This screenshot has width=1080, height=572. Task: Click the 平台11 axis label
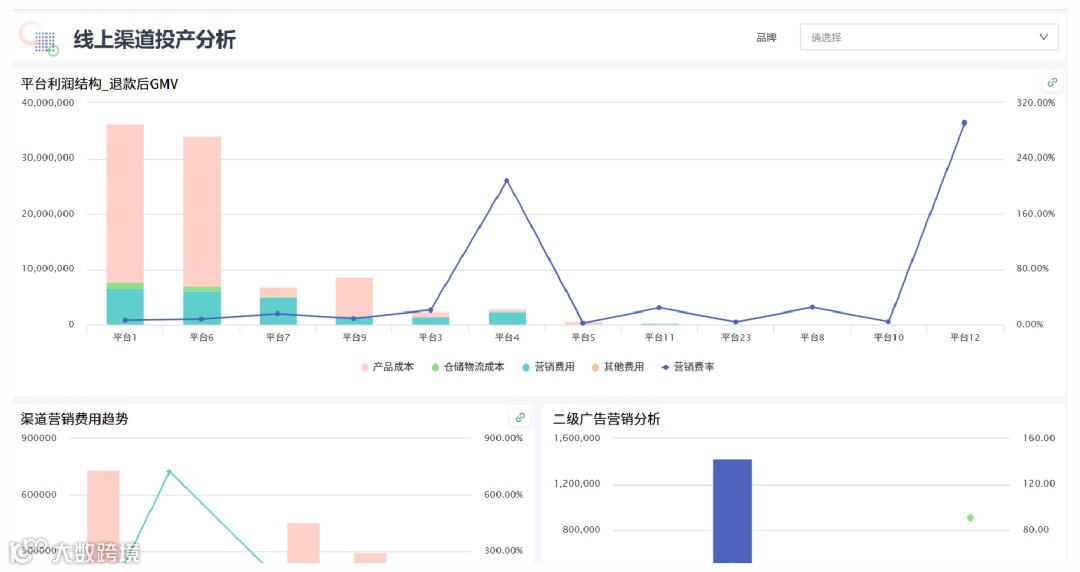click(659, 337)
